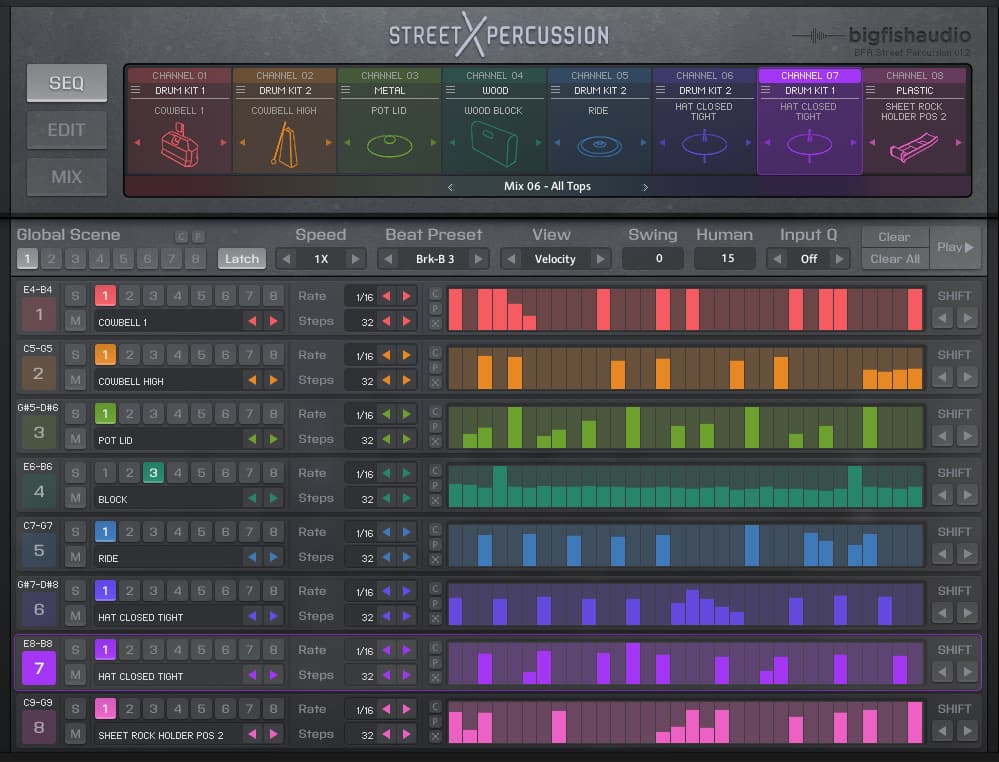Toggle the Latch button
999x762 pixels.
click(x=241, y=258)
